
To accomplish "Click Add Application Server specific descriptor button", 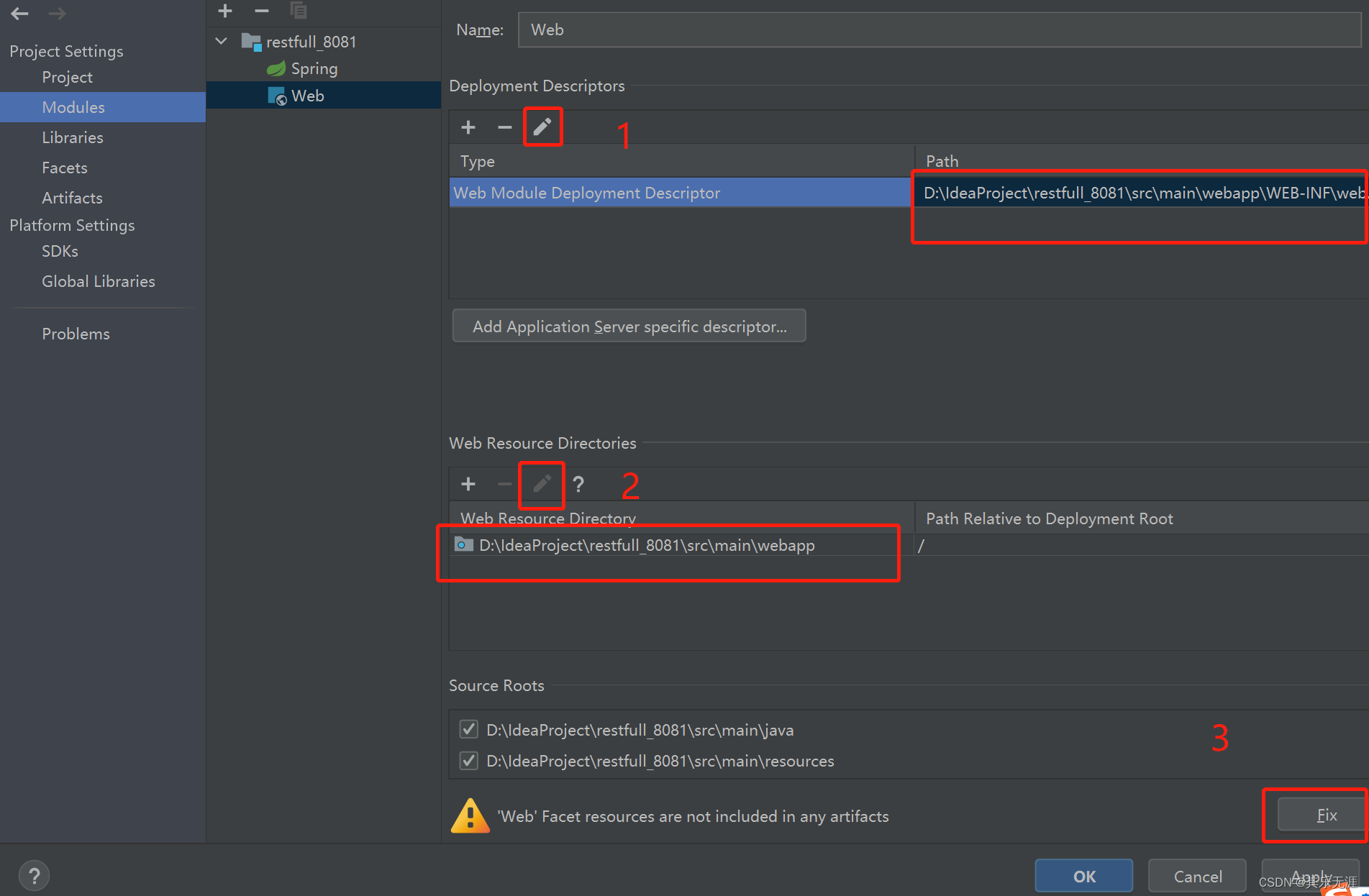I will [x=629, y=326].
